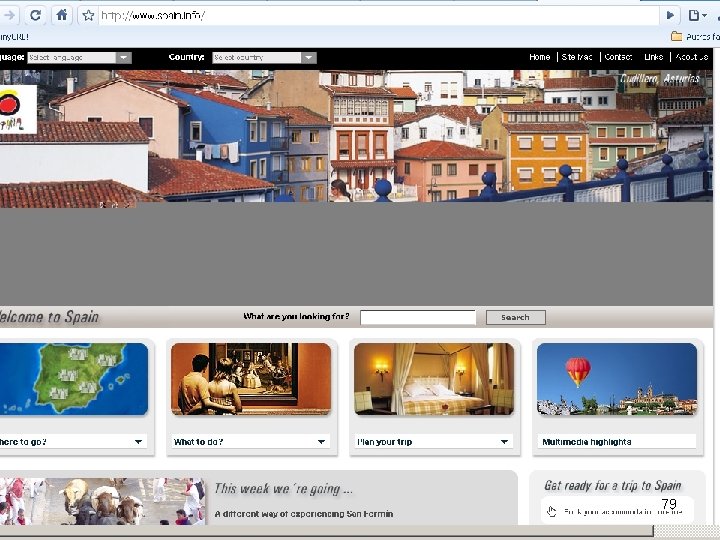720x540 pixels.
Task: Open the page menu document icon
Action: [x=697, y=16]
